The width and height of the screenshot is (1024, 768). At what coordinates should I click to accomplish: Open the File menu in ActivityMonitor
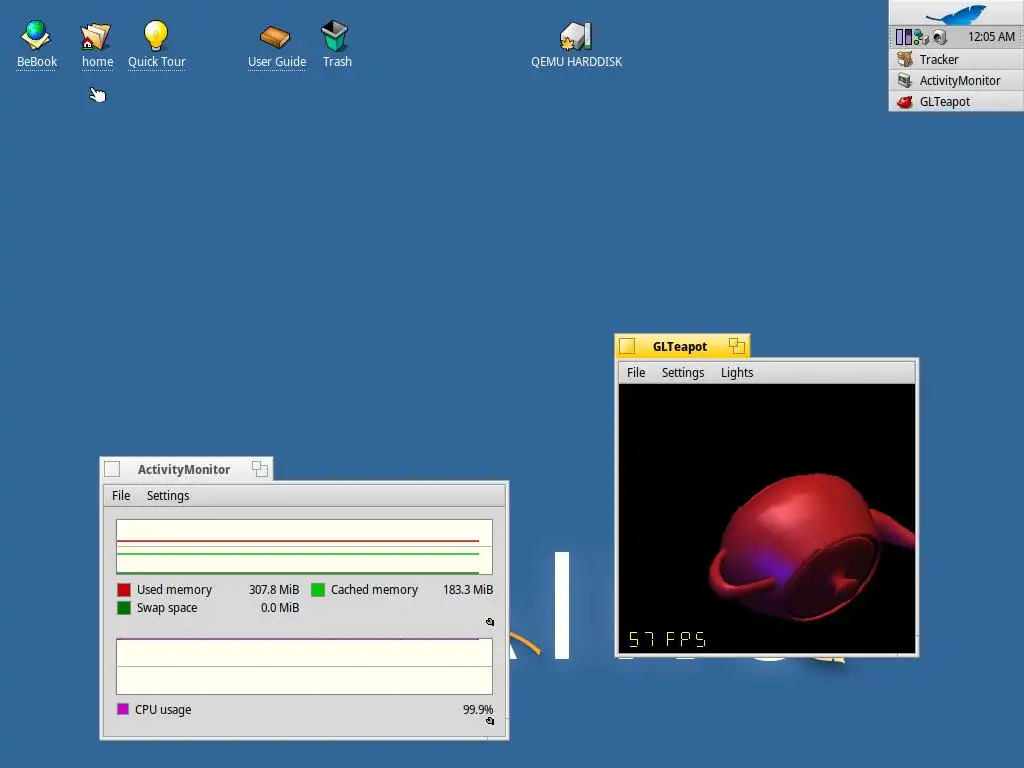[x=121, y=496]
